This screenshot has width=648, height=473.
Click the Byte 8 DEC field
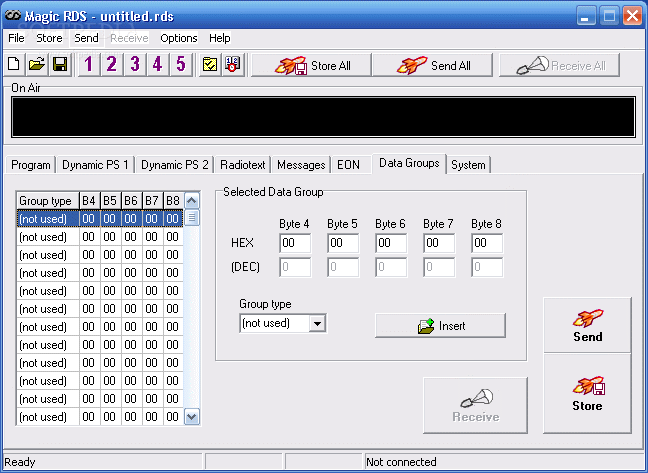pyautogui.click(x=487, y=267)
